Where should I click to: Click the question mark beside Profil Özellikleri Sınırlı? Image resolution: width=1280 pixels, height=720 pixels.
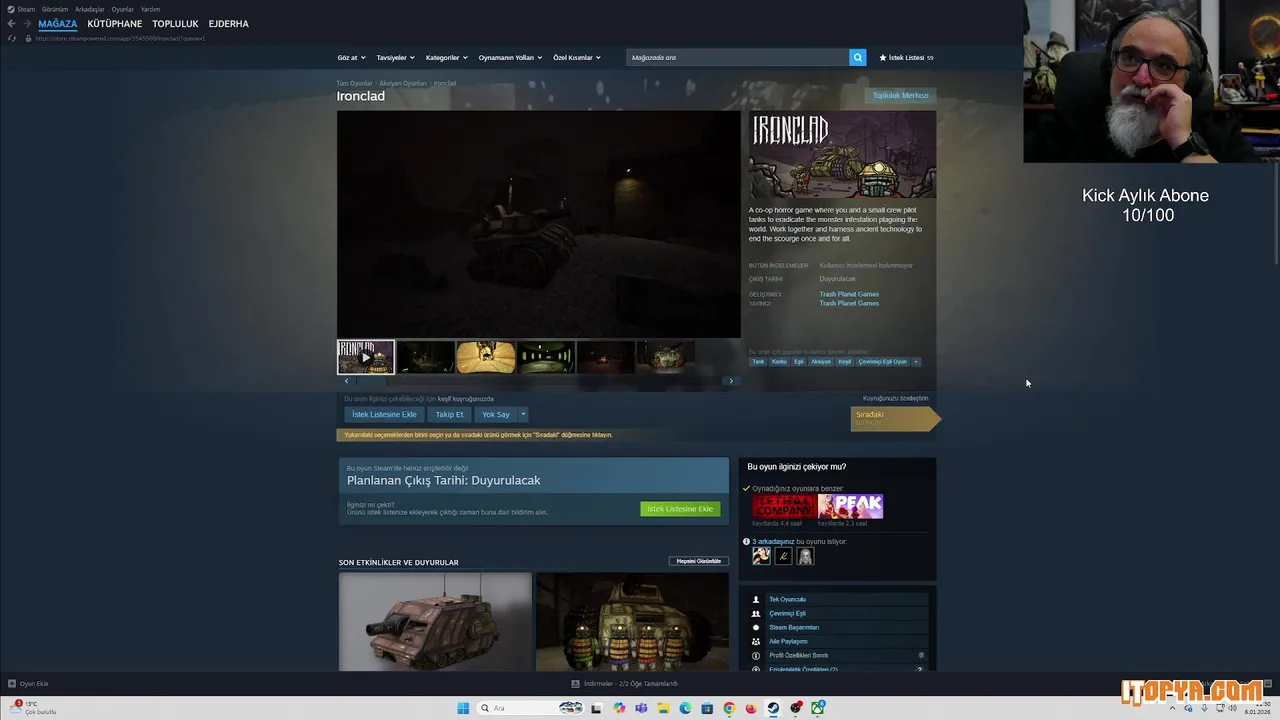pos(921,655)
